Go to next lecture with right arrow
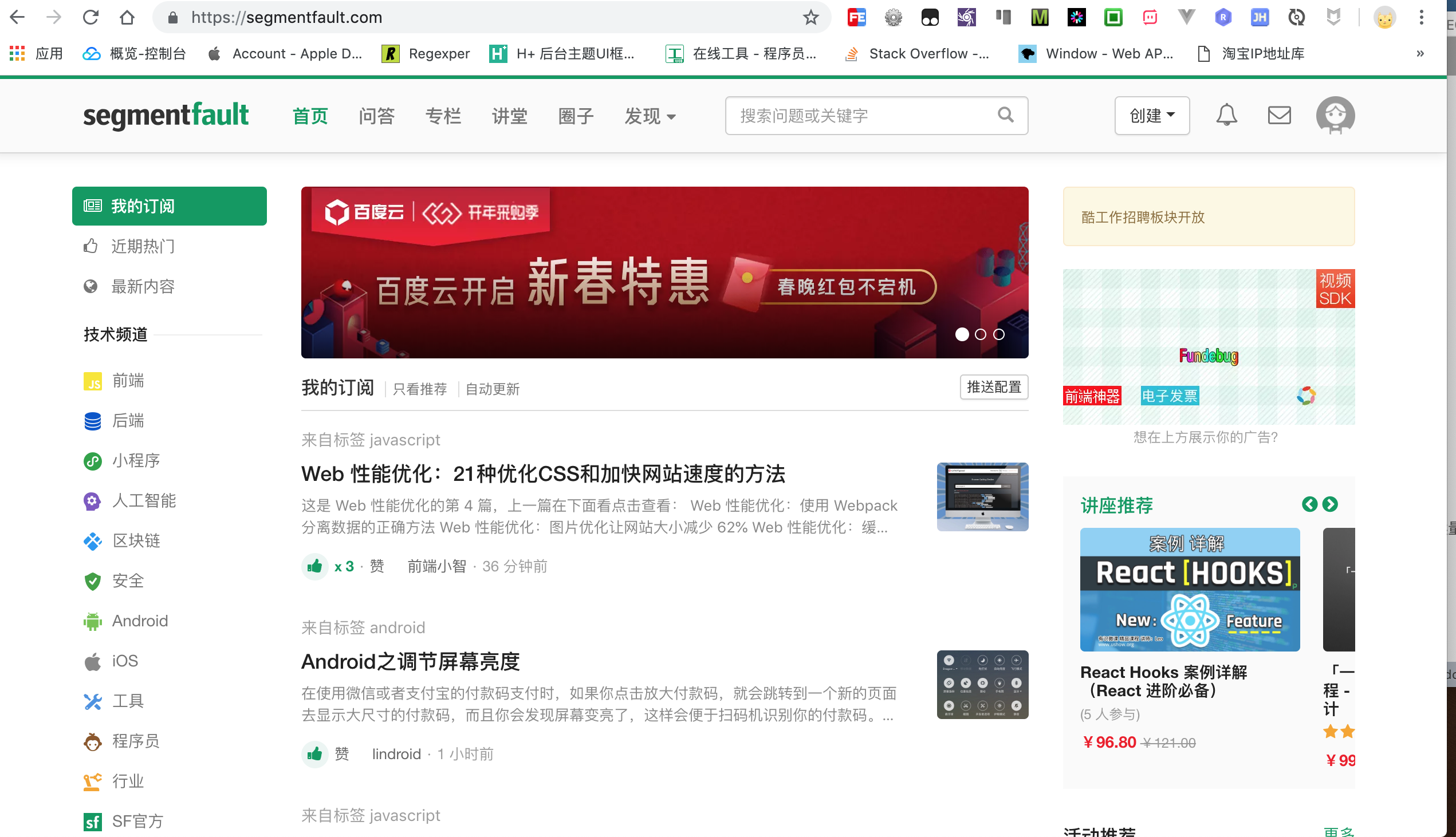Viewport: 1456px width, 837px height. tap(1329, 505)
